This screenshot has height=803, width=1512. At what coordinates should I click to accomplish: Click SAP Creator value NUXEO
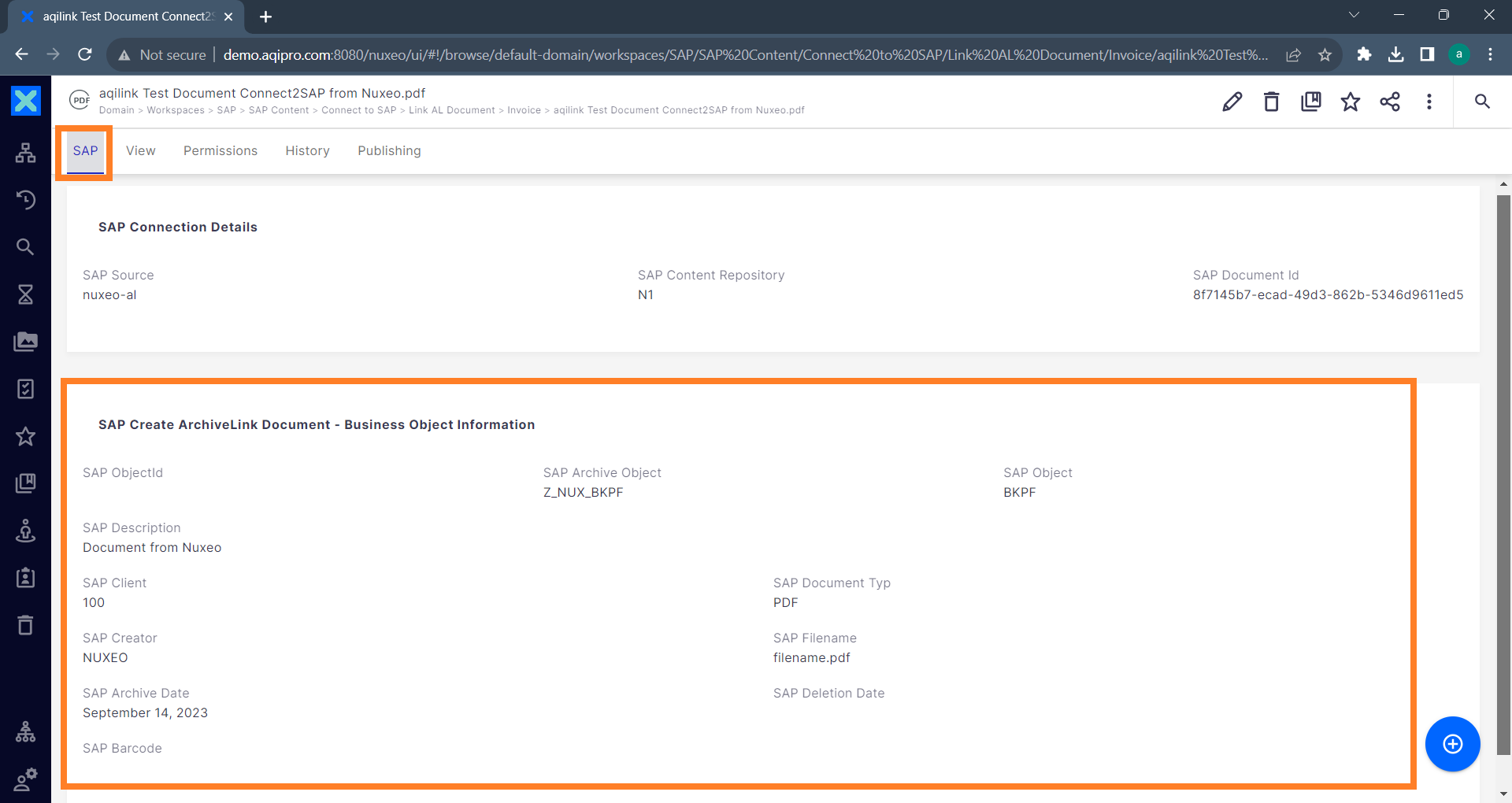(x=106, y=658)
